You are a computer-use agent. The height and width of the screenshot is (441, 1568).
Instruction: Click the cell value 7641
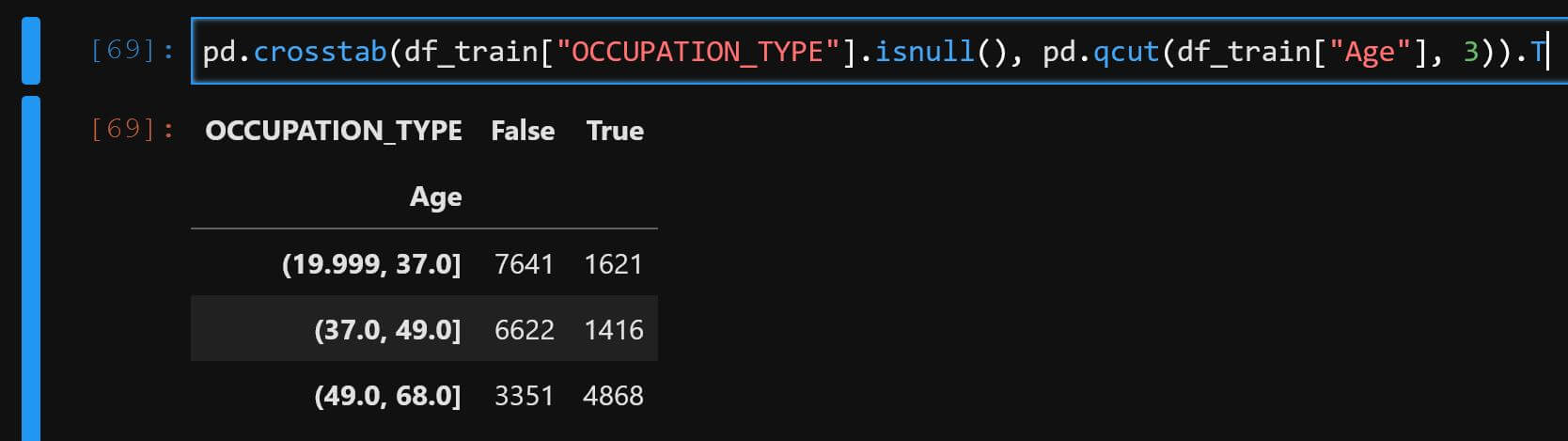point(524,264)
